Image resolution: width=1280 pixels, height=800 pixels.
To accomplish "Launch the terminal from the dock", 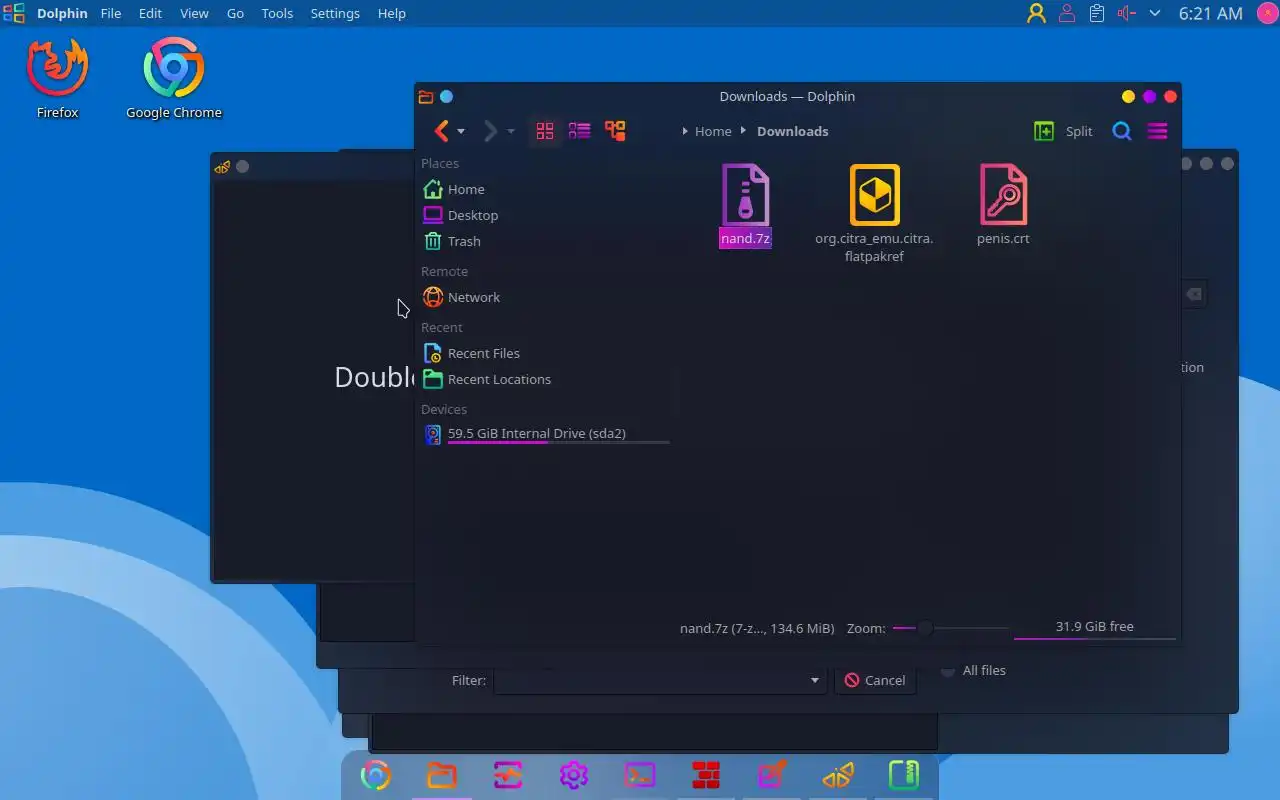I will point(640,775).
